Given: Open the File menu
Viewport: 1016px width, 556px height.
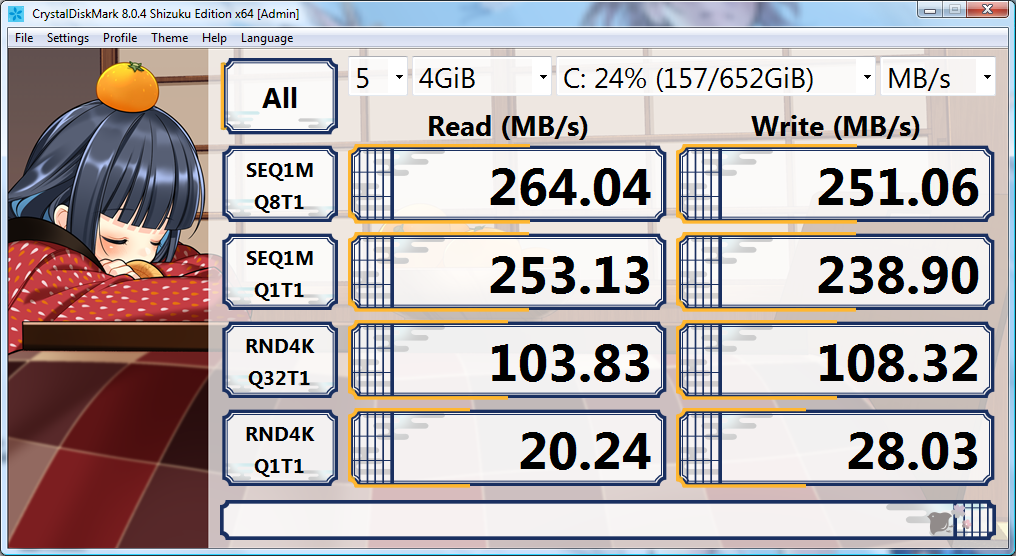Looking at the screenshot, I should tap(24, 38).
